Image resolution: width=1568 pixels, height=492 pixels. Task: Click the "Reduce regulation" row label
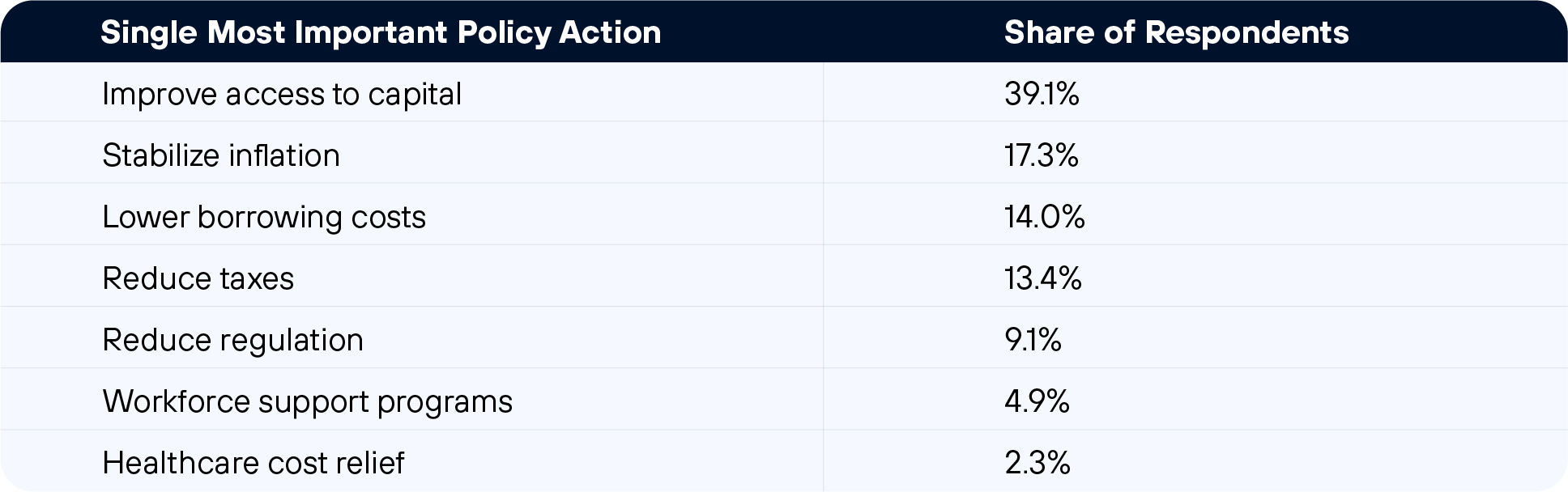pos(233,340)
